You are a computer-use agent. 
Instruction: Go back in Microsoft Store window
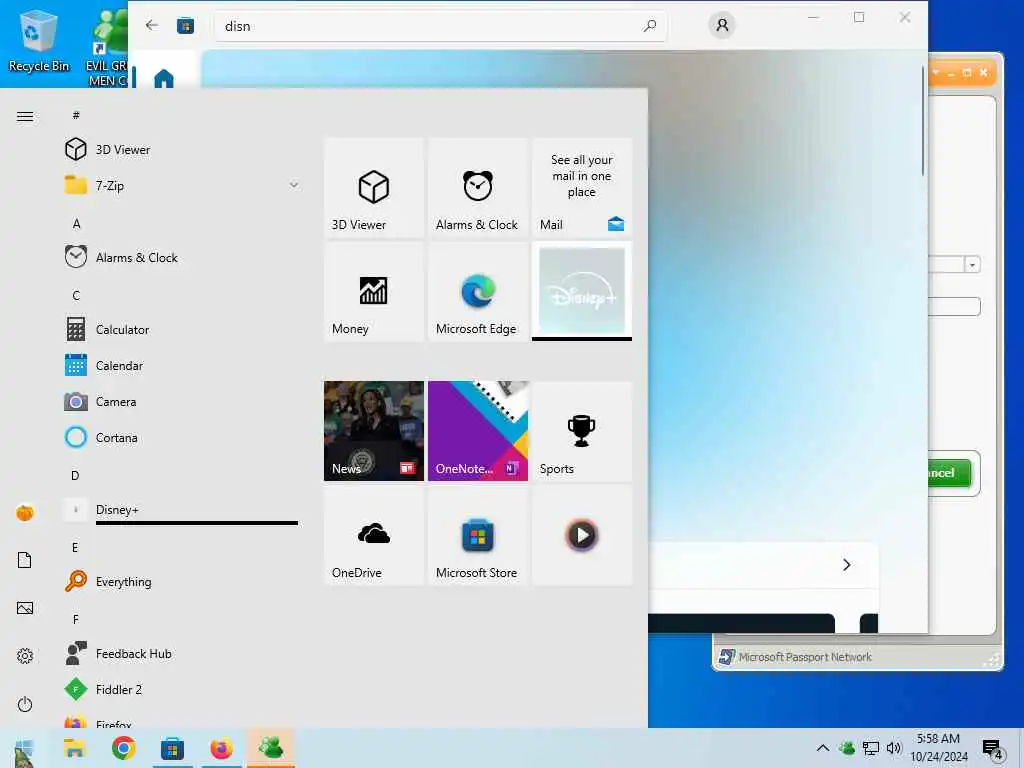[152, 25]
